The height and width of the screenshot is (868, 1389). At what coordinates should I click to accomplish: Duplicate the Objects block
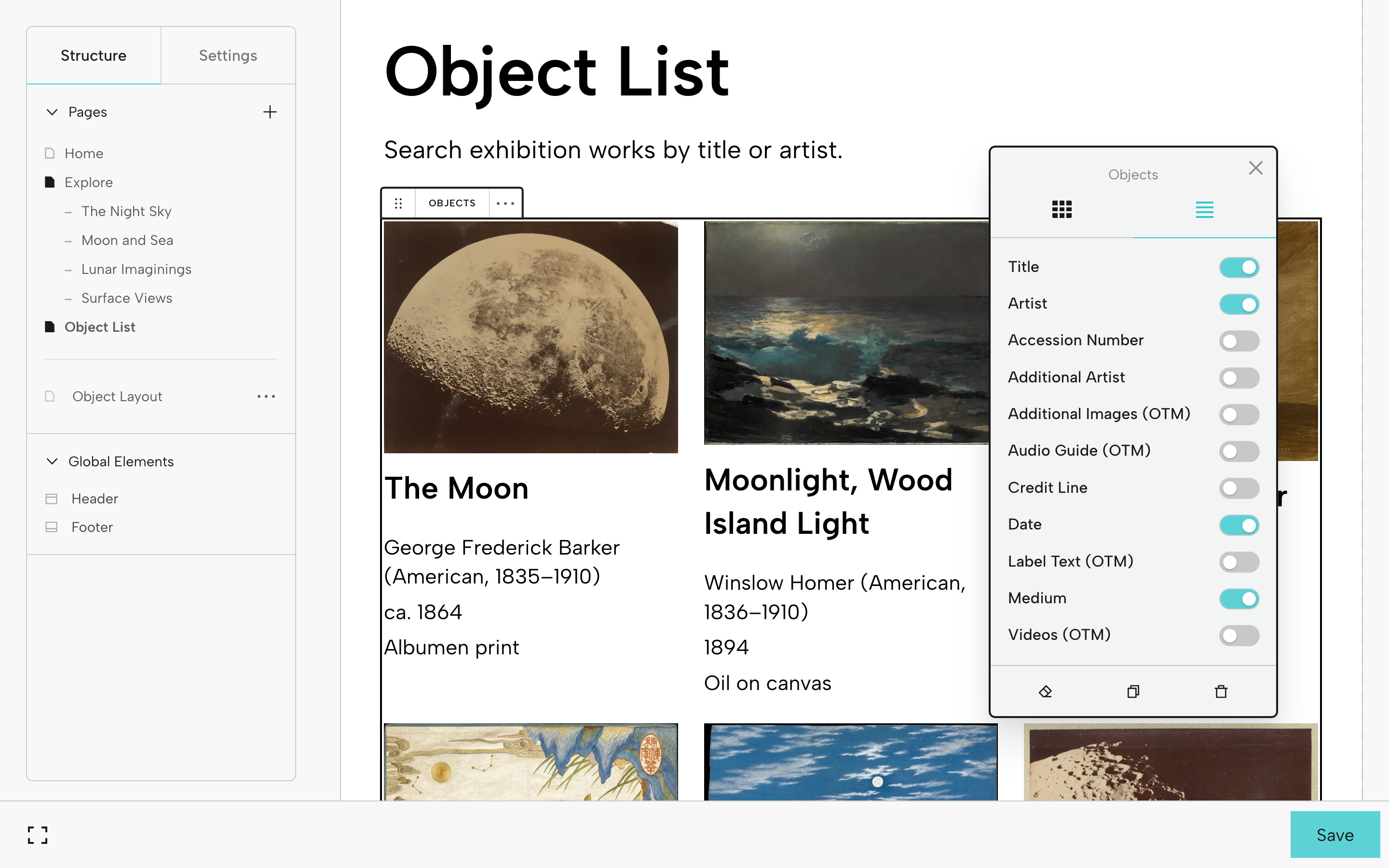point(1133,691)
